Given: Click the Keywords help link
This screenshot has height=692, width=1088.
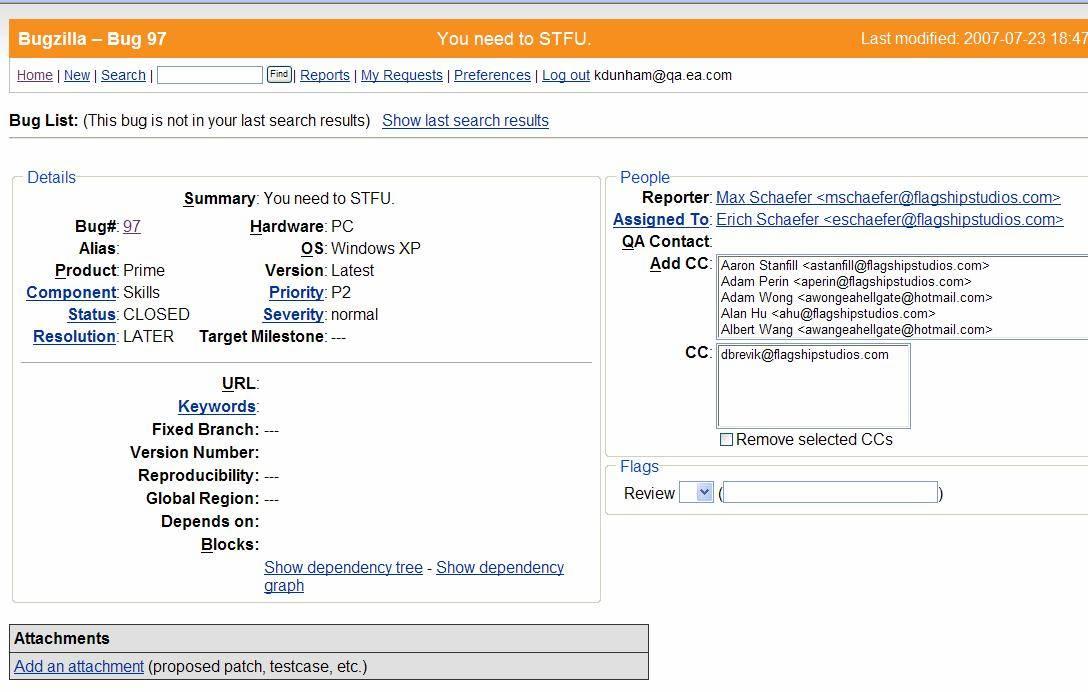Looking at the screenshot, I should [x=216, y=406].
